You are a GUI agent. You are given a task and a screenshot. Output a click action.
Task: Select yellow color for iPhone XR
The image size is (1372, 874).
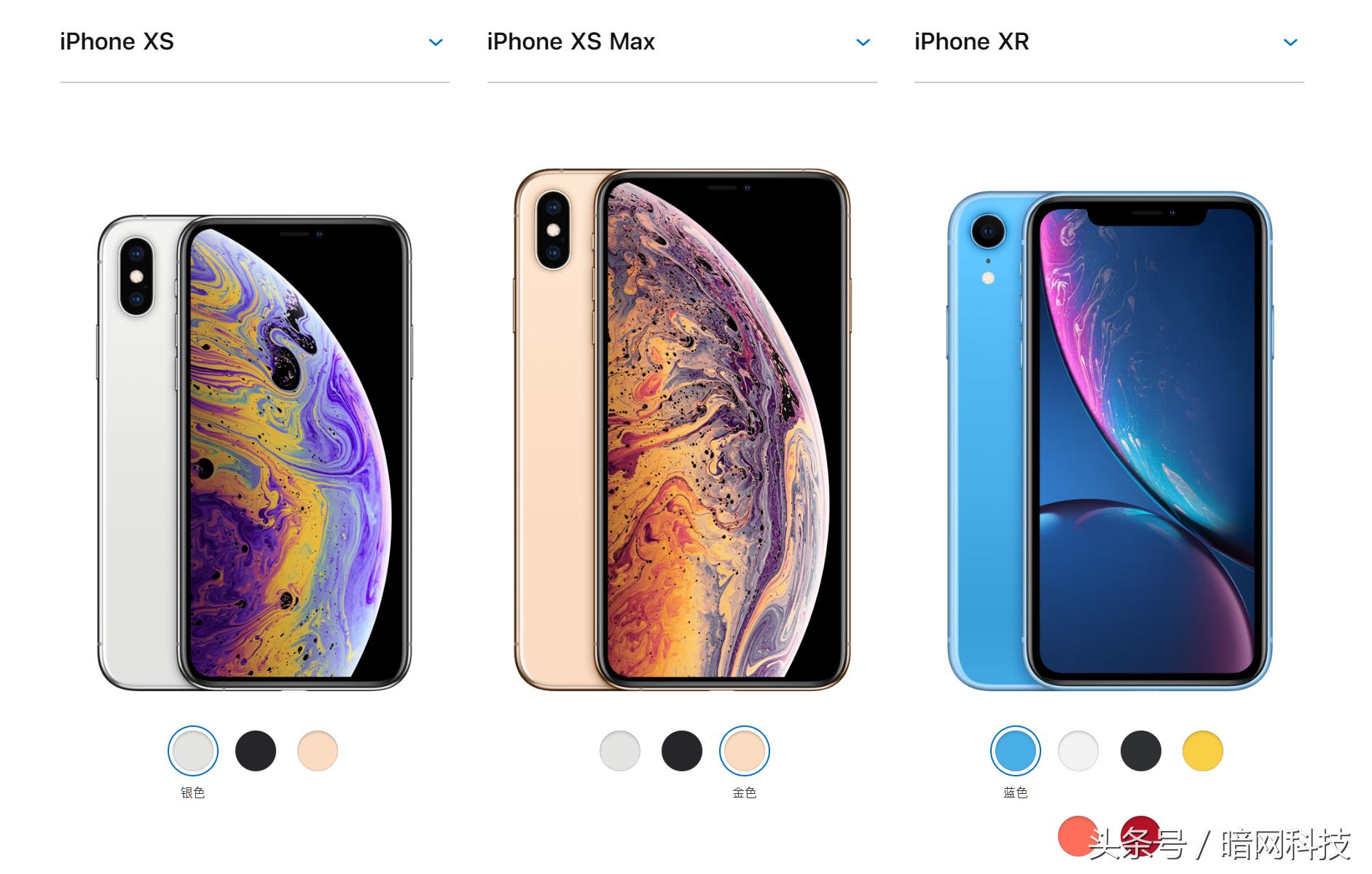point(1203,751)
